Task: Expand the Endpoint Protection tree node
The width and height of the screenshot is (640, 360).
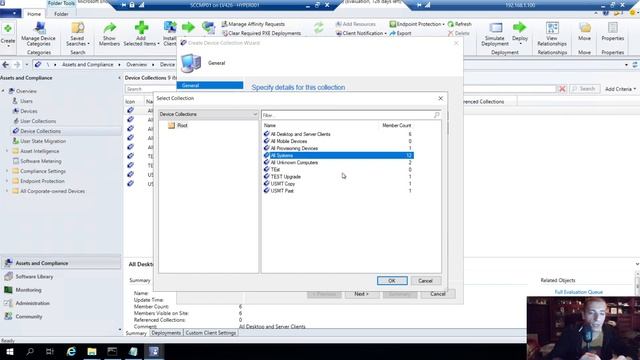Action: (x=7, y=181)
